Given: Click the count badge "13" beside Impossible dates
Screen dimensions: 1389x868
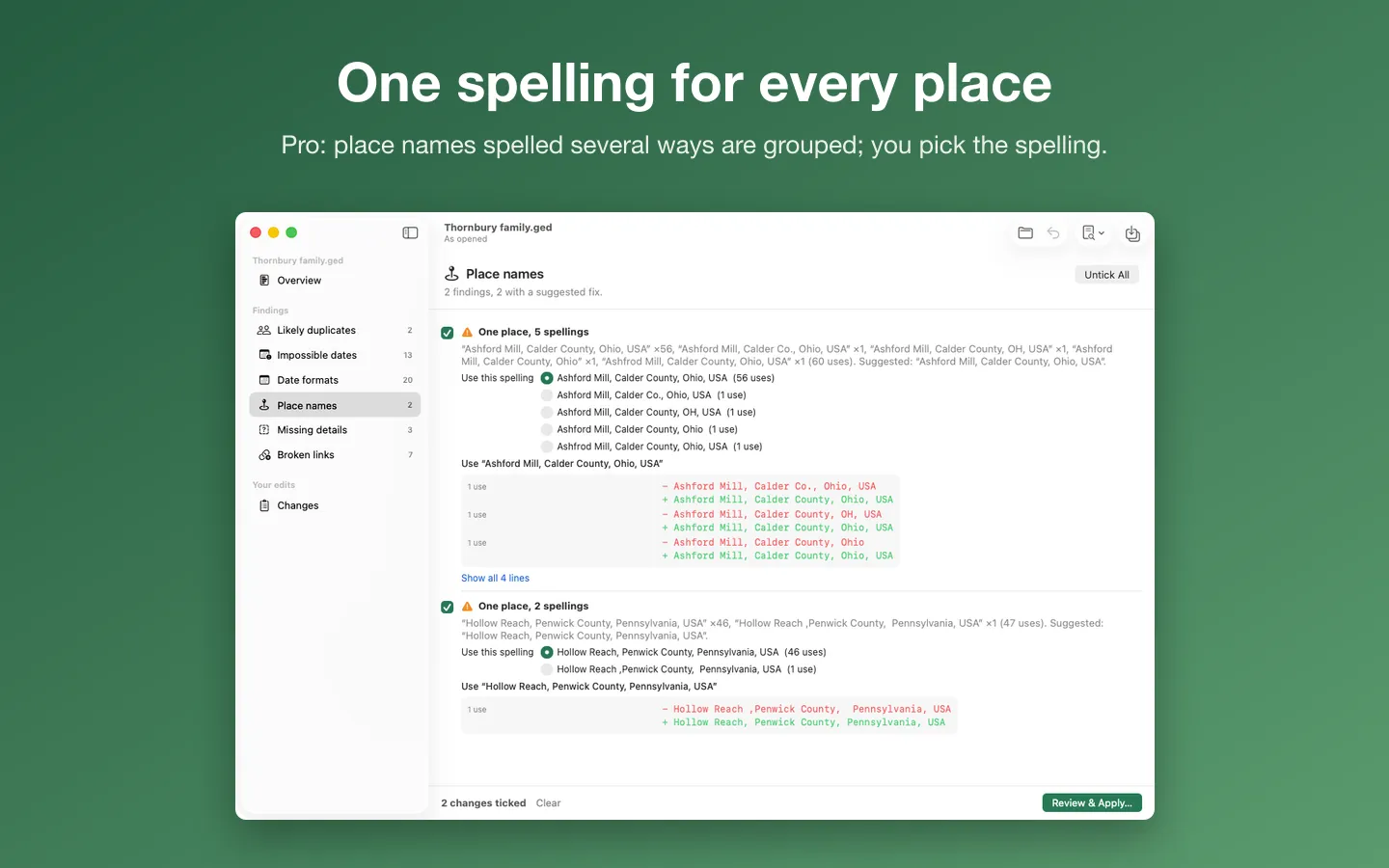Looking at the screenshot, I should click(x=408, y=356).
